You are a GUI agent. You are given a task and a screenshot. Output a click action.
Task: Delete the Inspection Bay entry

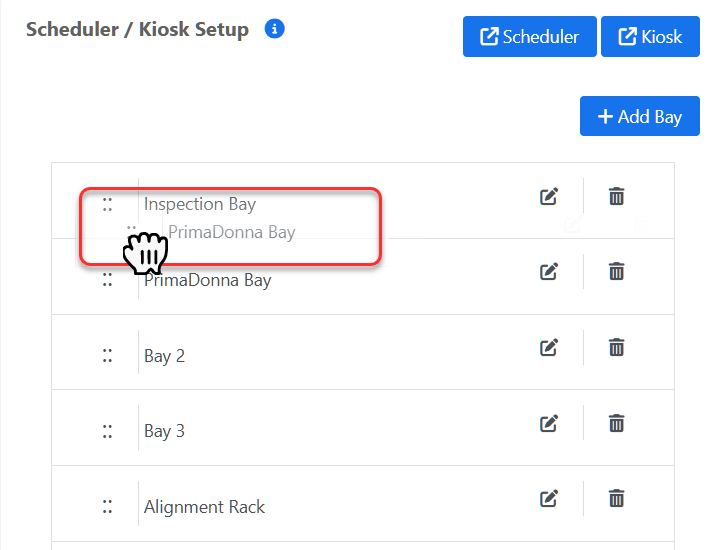(616, 197)
